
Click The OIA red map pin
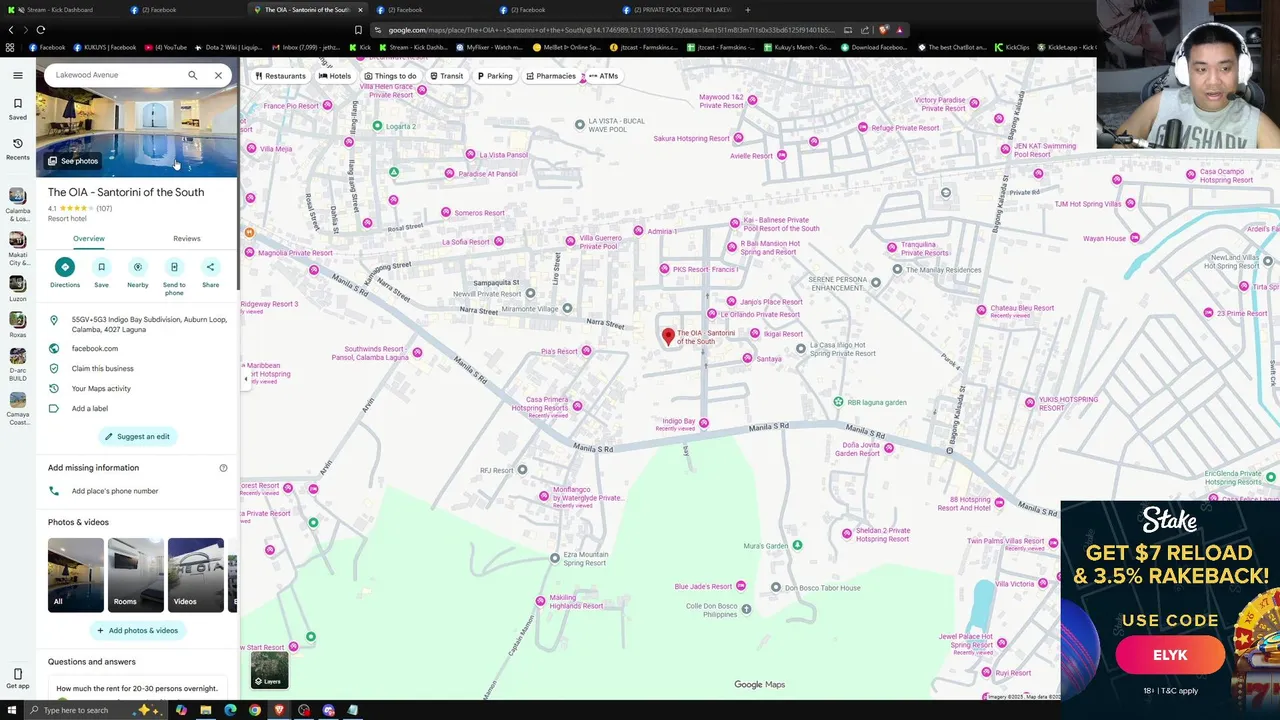click(669, 337)
